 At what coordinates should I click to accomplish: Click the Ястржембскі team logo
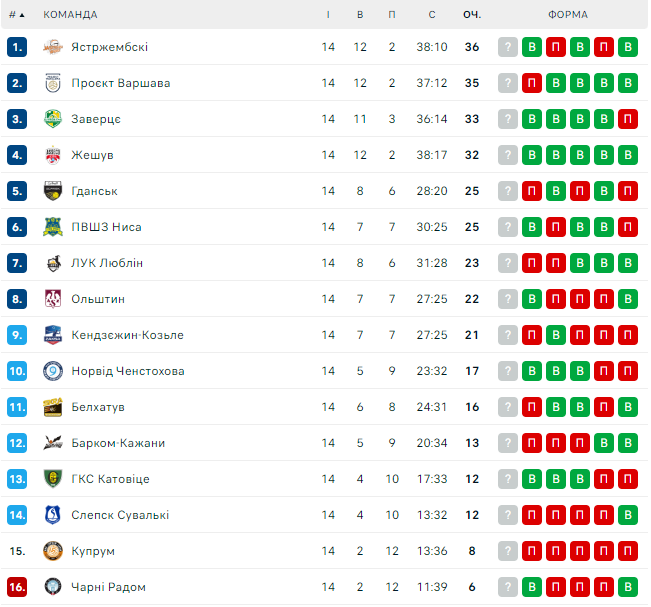coord(54,47)
